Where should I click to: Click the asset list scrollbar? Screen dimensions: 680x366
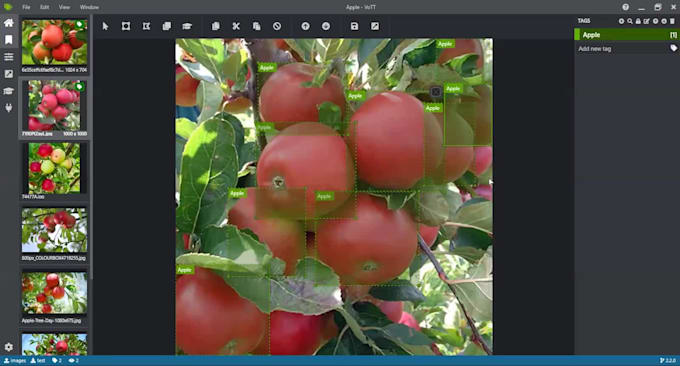point(91,147)
